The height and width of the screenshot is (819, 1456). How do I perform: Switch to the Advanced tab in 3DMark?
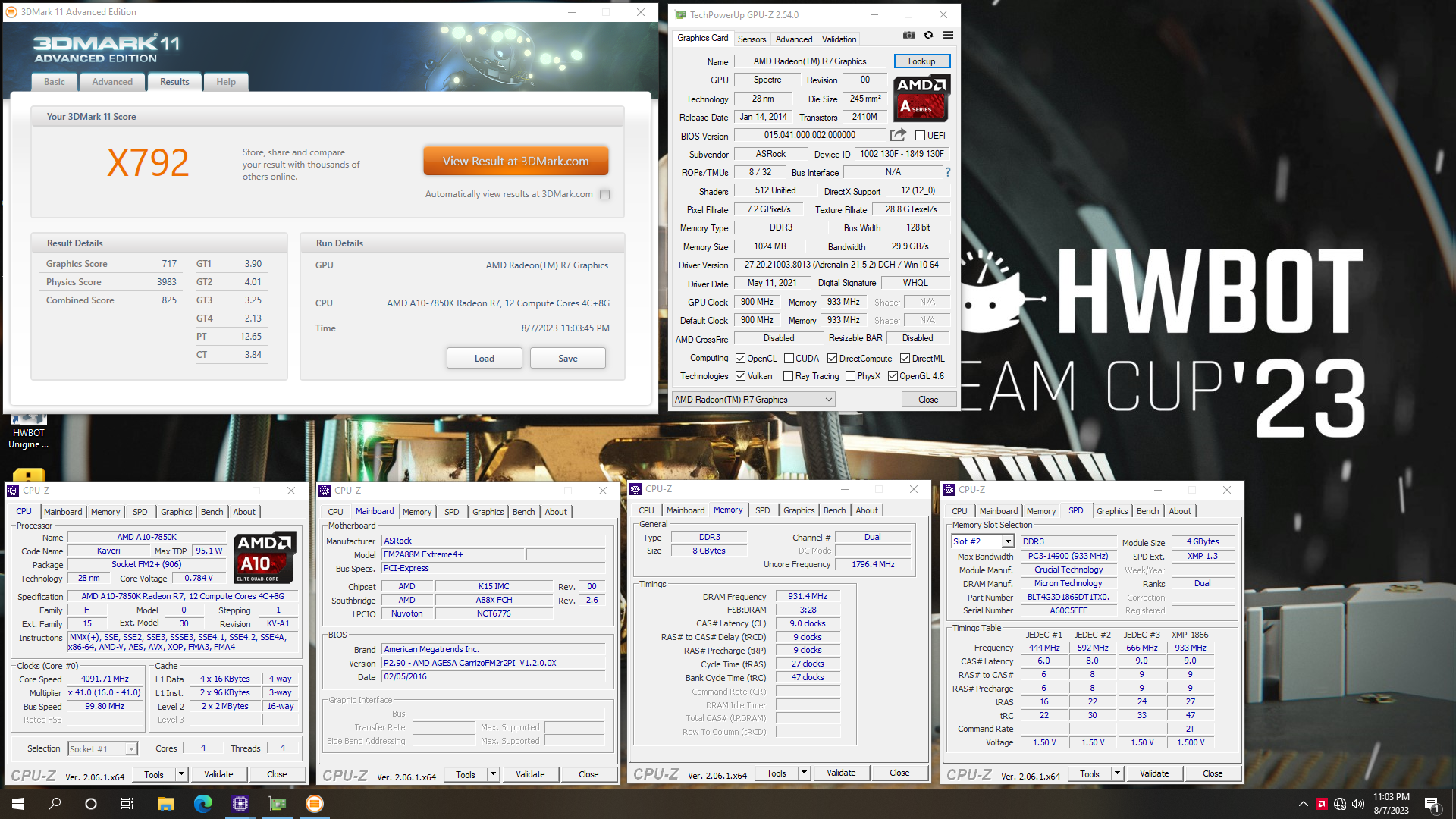(112, 82)
